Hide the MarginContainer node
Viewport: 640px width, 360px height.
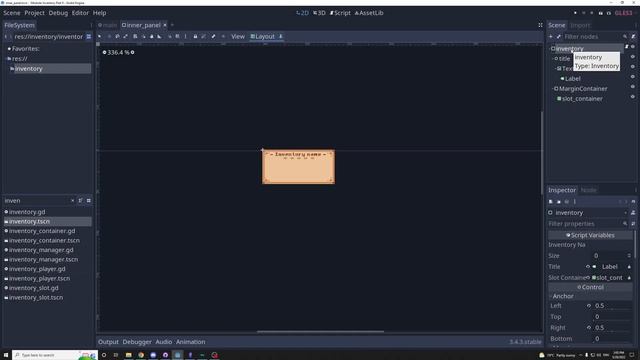pyautogui.click(x=633, y=87)
